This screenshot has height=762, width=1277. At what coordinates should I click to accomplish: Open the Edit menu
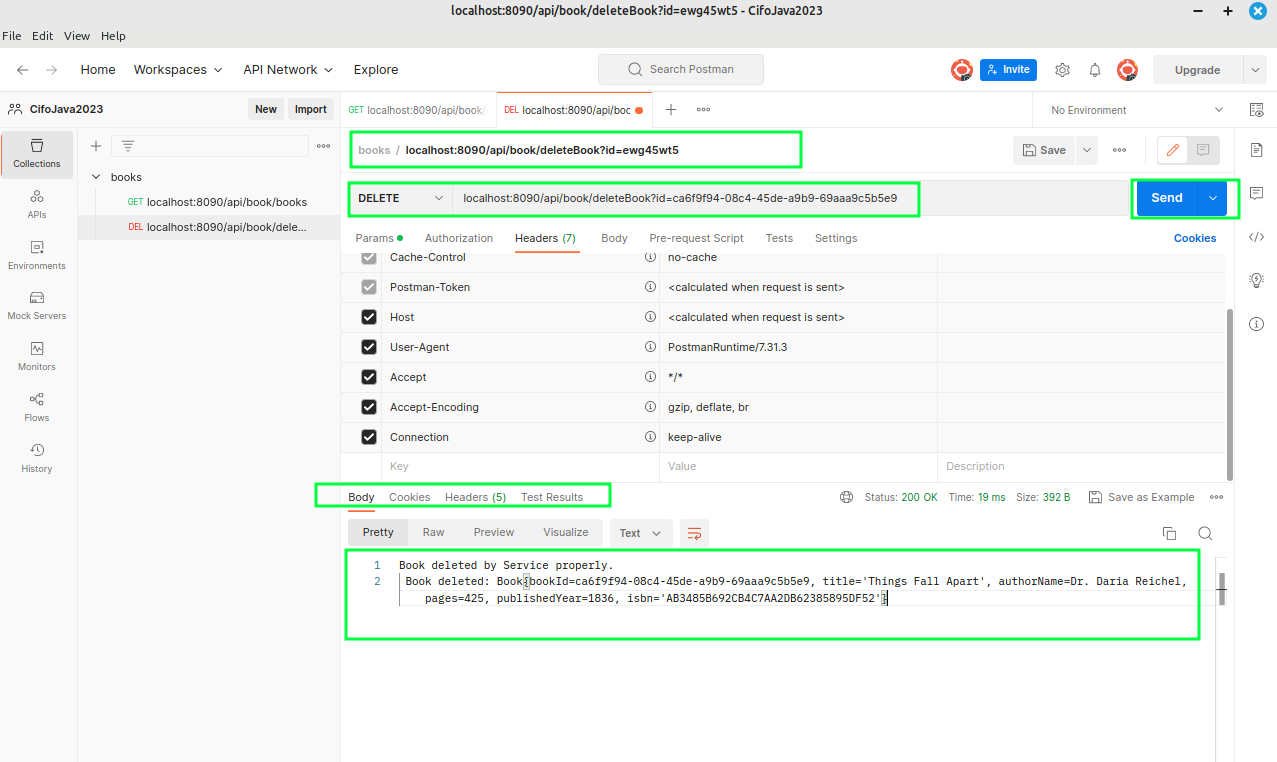click(x=43, y=36)
